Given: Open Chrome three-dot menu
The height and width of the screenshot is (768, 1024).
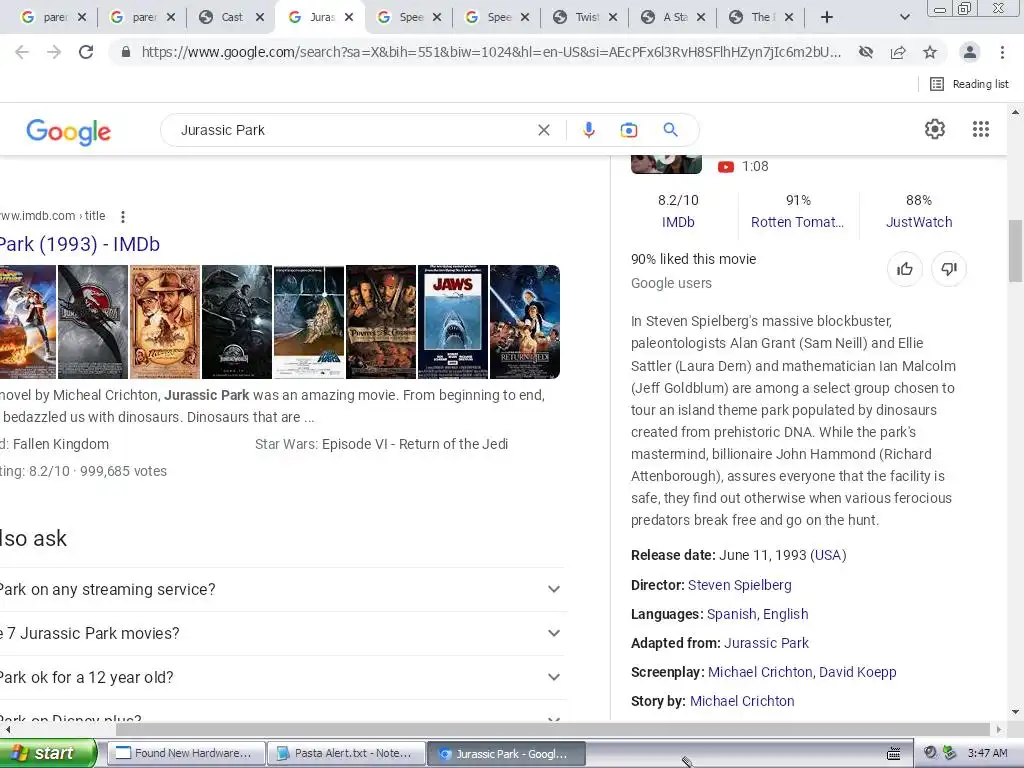Looking at the screenshot, I should point(1002,52).
